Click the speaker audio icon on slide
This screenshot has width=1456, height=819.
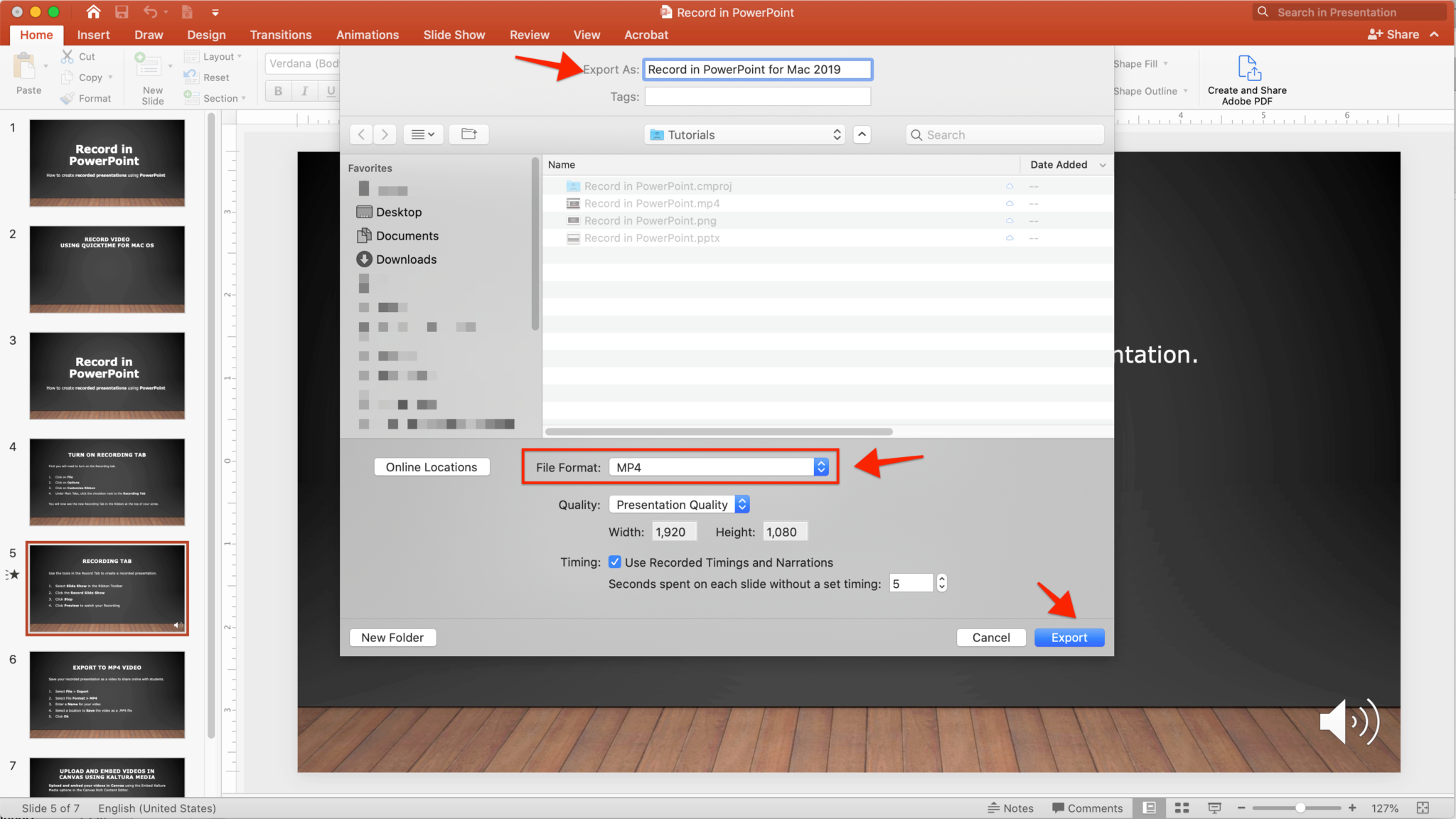pos(1349,722)
